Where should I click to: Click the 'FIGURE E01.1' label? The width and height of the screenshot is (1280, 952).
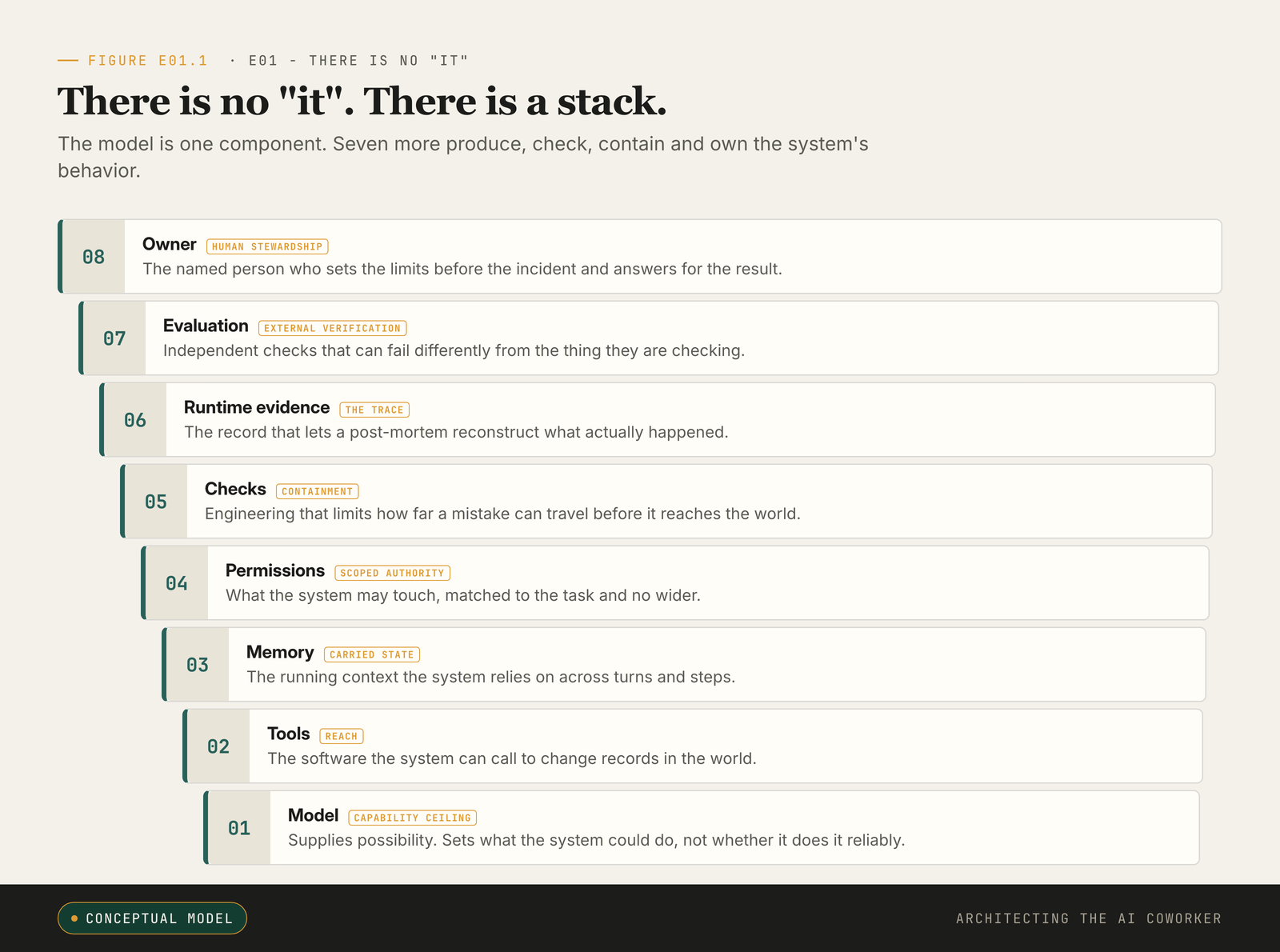(x=148, y=61)
